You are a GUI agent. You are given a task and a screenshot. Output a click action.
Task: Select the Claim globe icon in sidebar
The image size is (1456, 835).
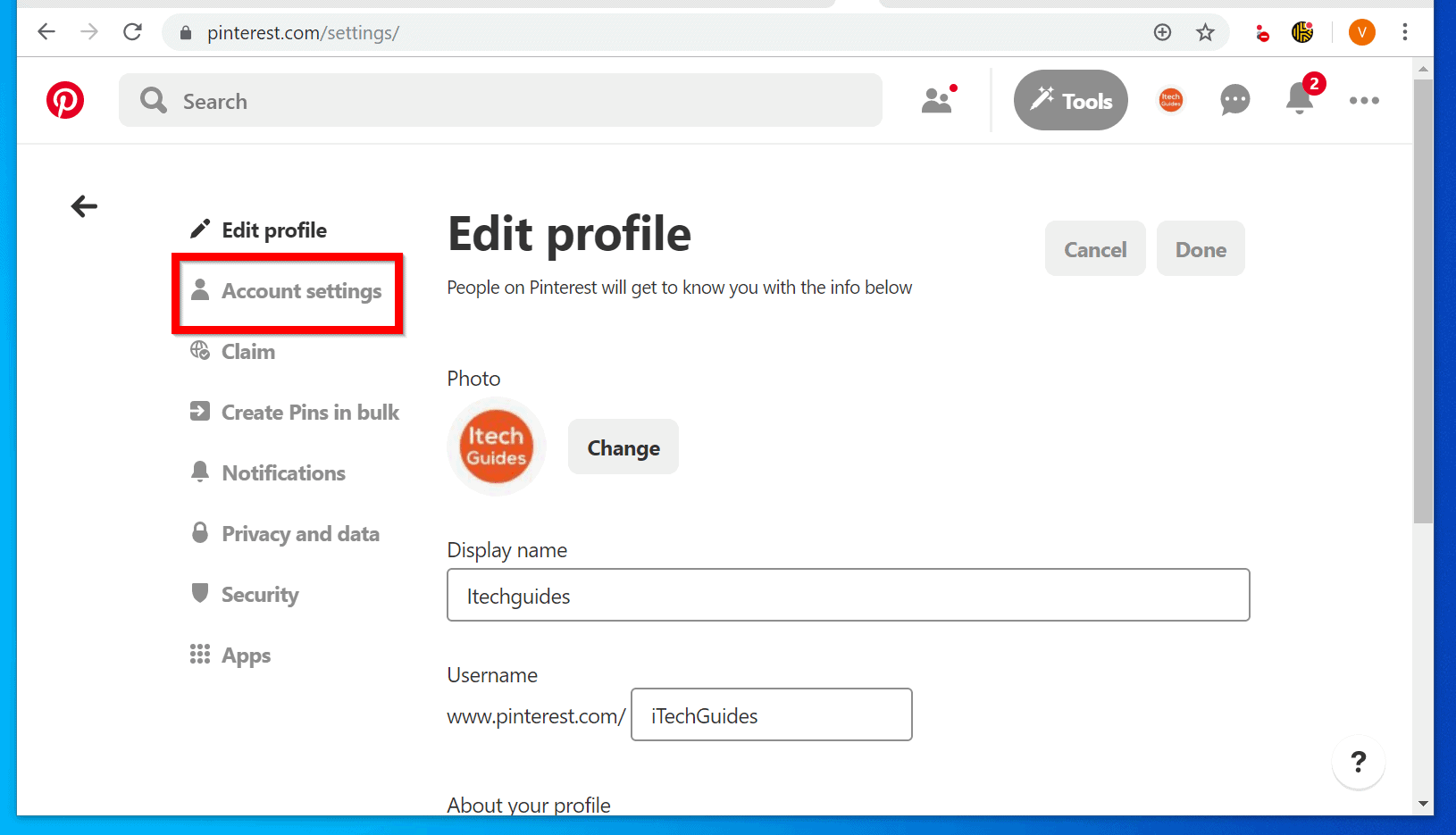[x=200, y=351]
